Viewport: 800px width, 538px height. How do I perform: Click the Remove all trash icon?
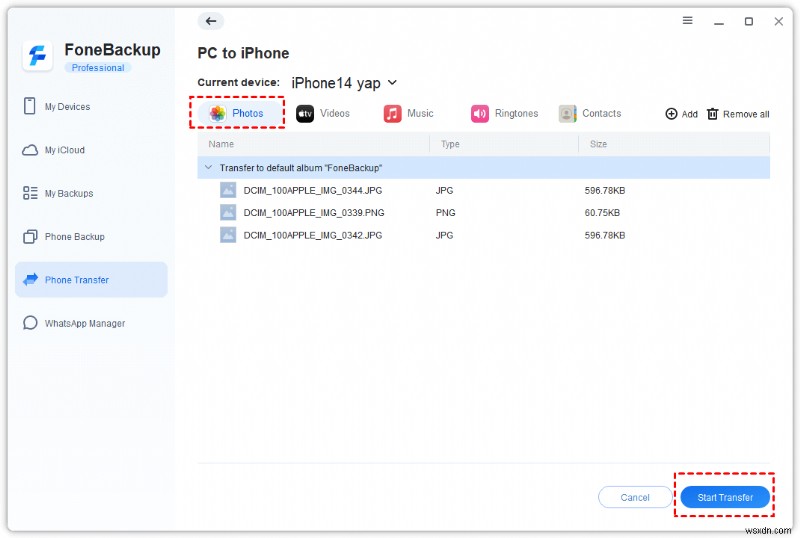point(712,114)
